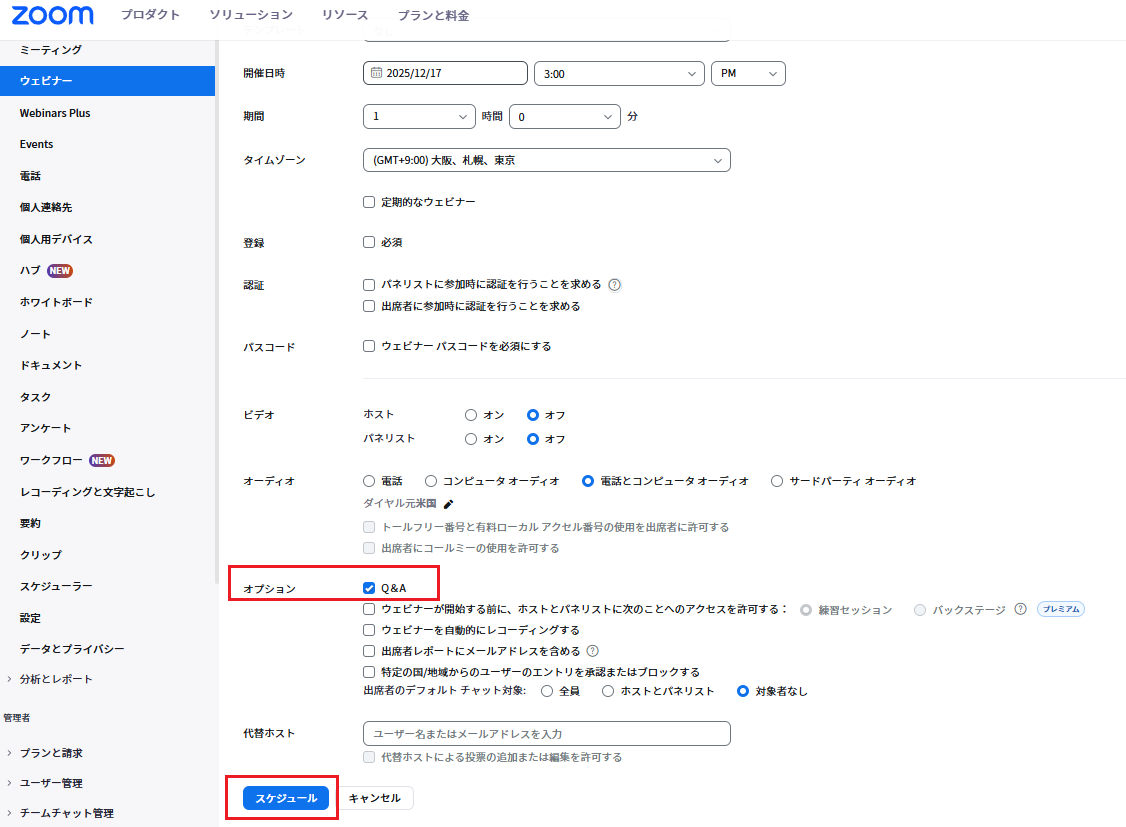The height and width of the screenshot is (827, 1126).
Task: Open the calendar icon in date field
Action: (377, 73)
